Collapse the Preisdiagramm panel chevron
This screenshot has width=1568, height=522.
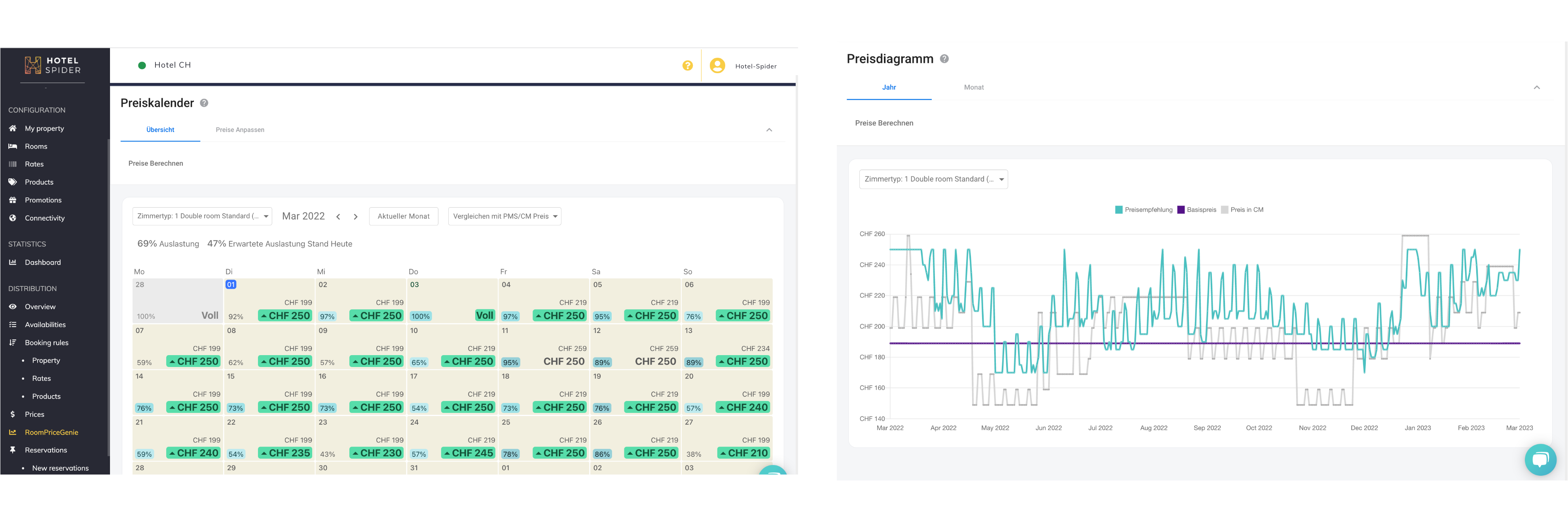click(x=1536, y=88)
